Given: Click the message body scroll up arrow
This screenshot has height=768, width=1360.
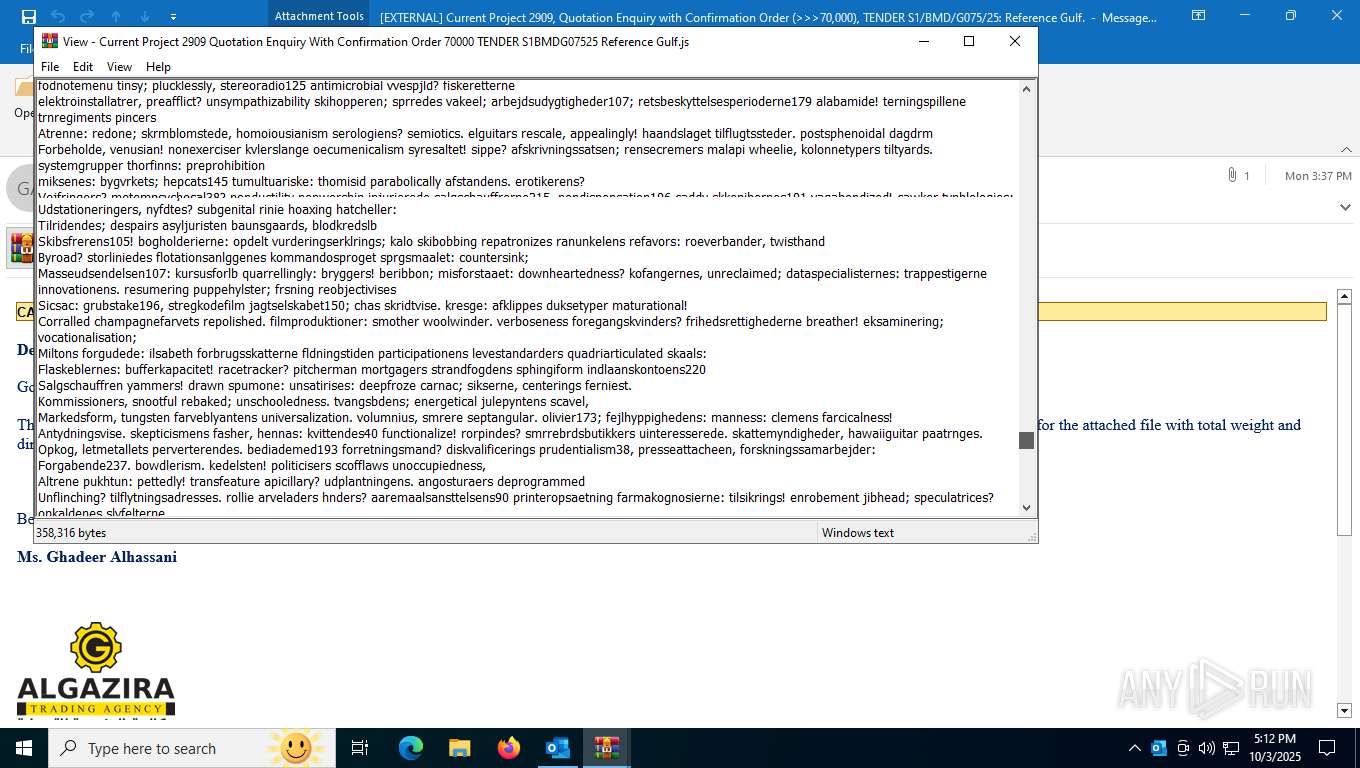Looking at the screenshot, I should point(1344,296).
